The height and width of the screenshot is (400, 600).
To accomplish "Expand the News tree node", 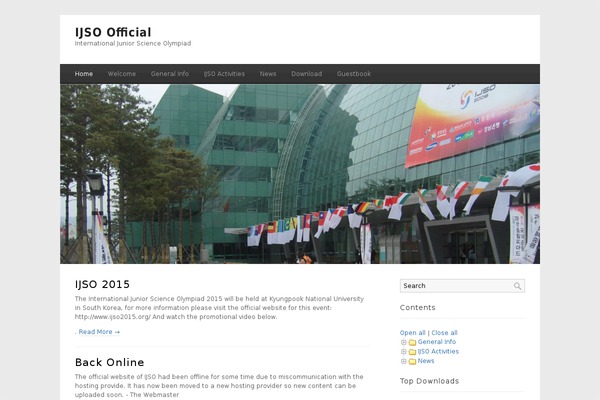I will pos(403,361).
